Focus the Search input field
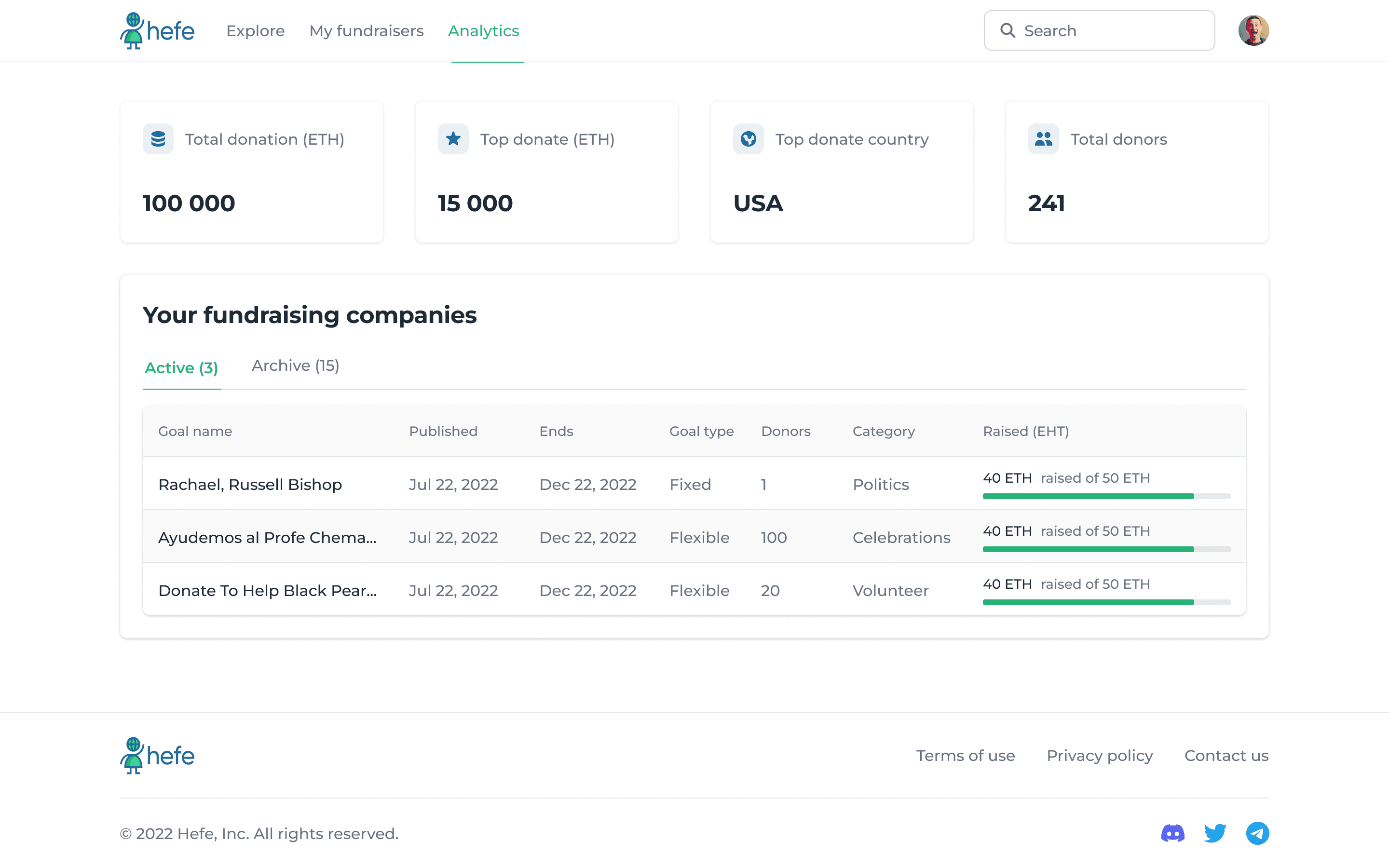 click(x=1099, y=30)
